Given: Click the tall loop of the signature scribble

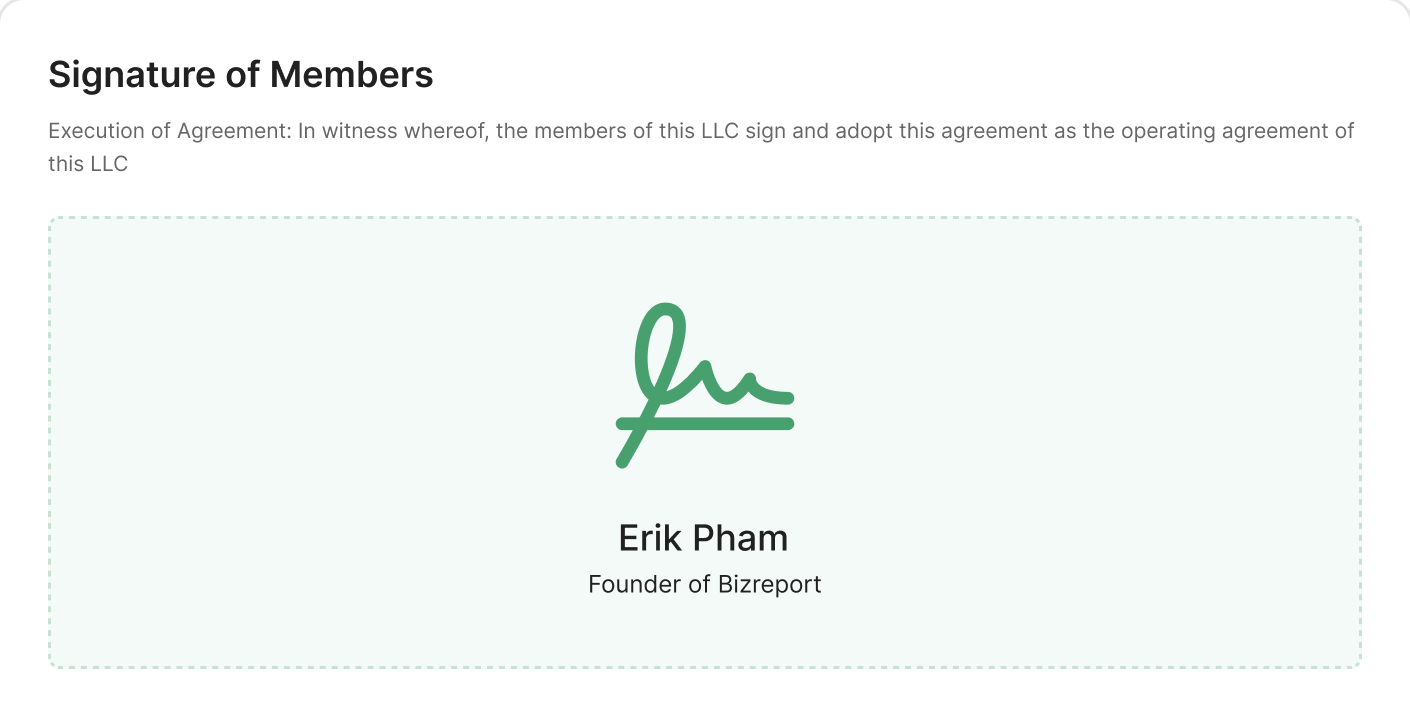Looking at the screenshot, I should pyautogui.click(x=662, y=340).
